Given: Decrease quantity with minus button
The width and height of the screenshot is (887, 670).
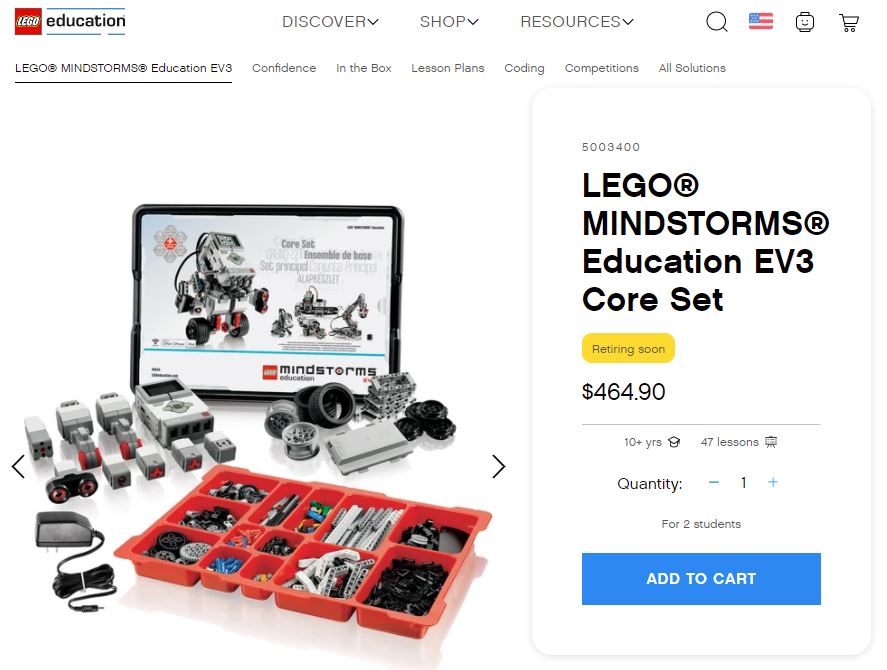Looking at the screenshot, I should tap(714, 482).
